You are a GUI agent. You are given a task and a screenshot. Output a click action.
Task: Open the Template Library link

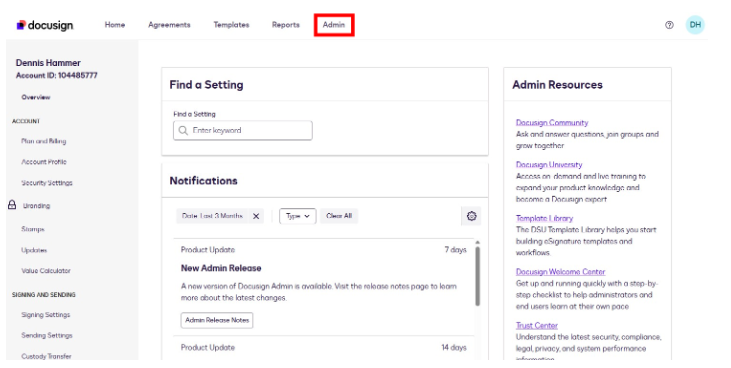click(x=544, y=218)
